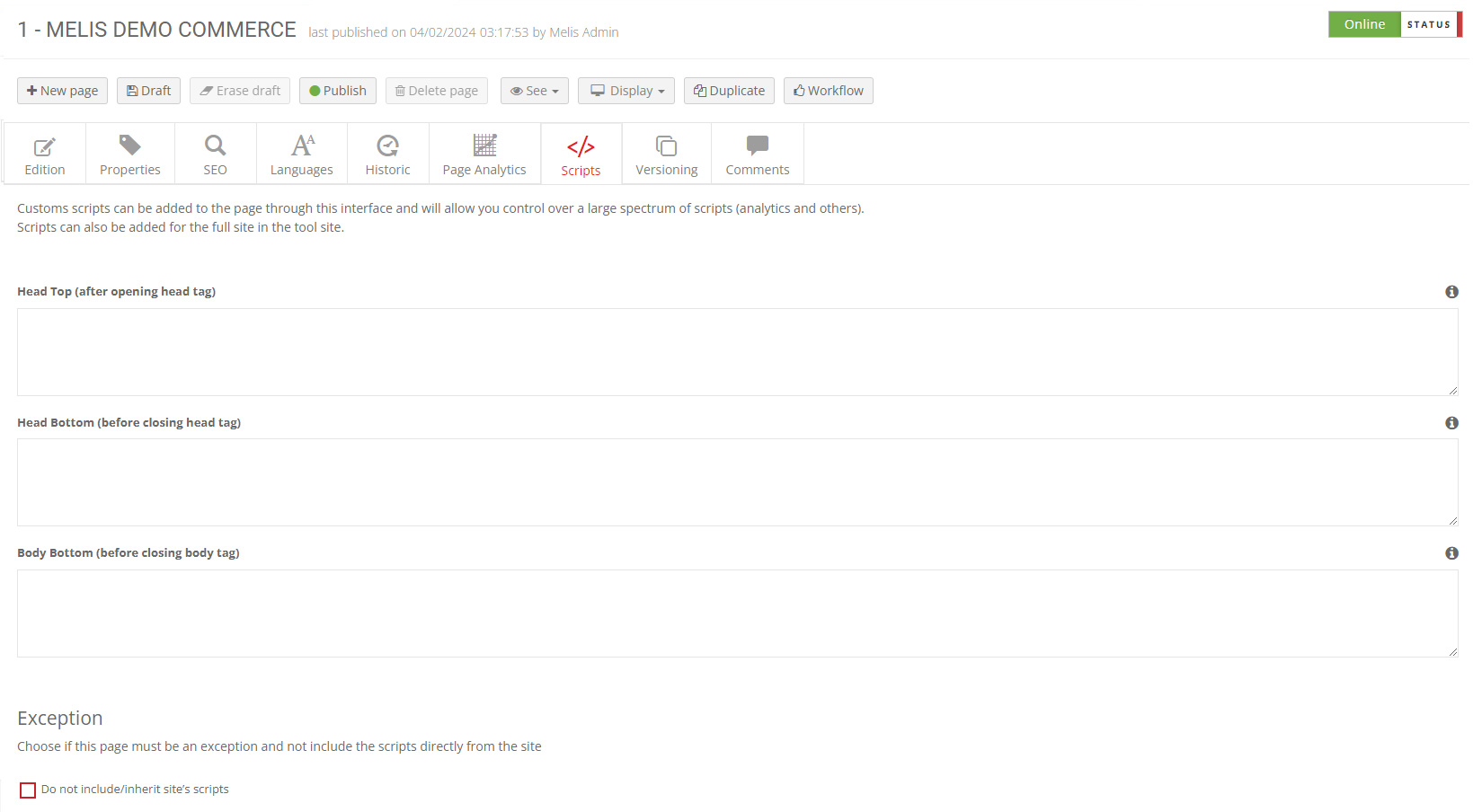Go to the SEO tab
The image size is (1473, 812).
(x=216, y=154)
